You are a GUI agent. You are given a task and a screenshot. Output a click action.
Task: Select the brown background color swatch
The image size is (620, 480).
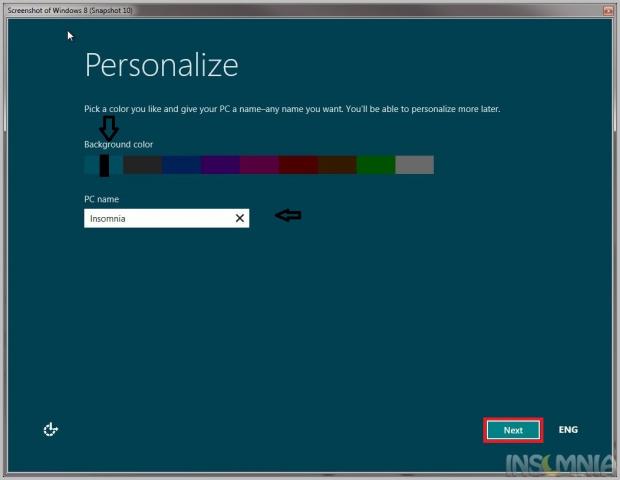click(x=337, y=165)
